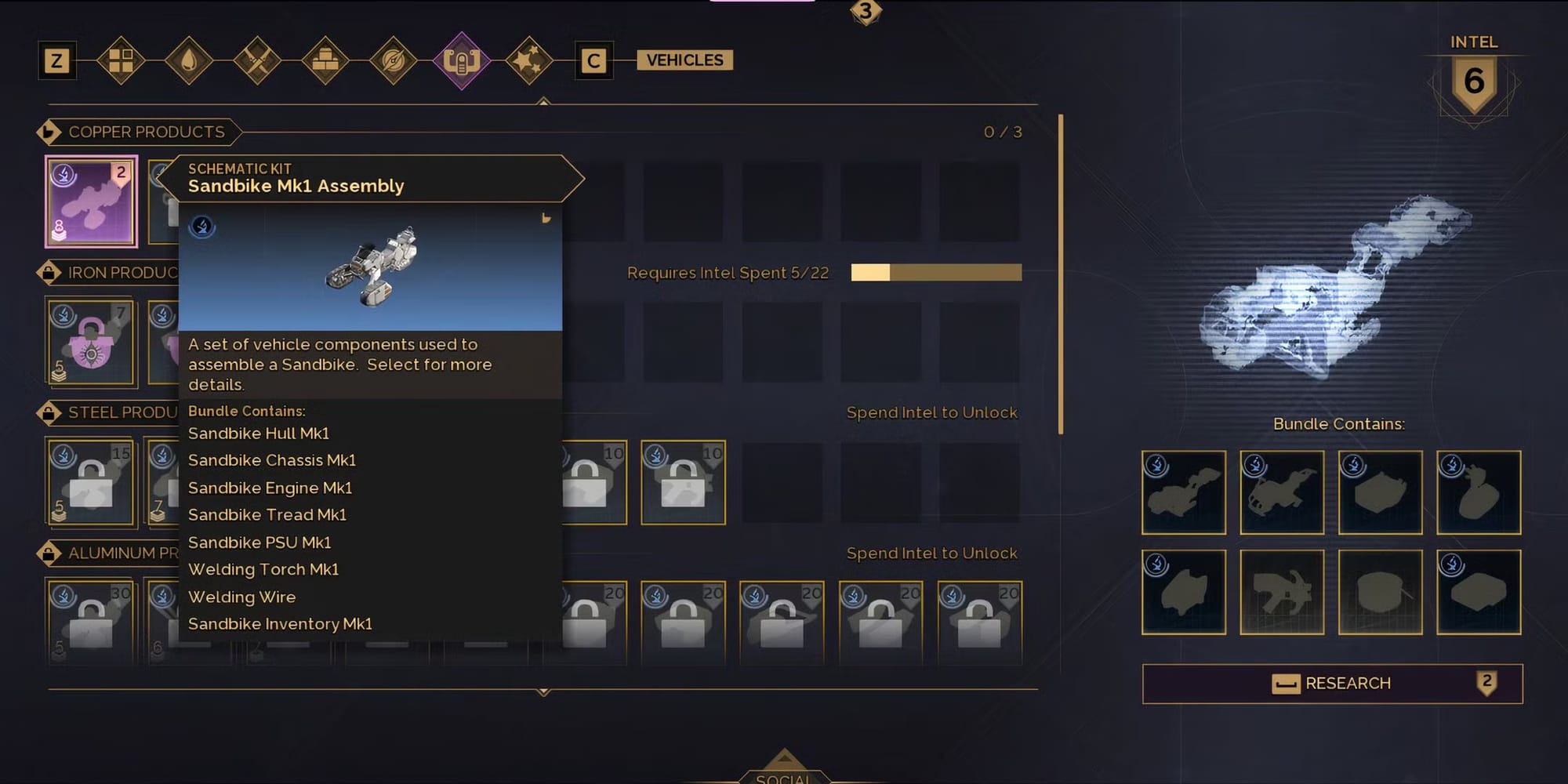Image resolution: width=1568 pixels, height=784 pixels.
Task: Click the vertical schematic list scrollbar
Action: [1061, 274]
